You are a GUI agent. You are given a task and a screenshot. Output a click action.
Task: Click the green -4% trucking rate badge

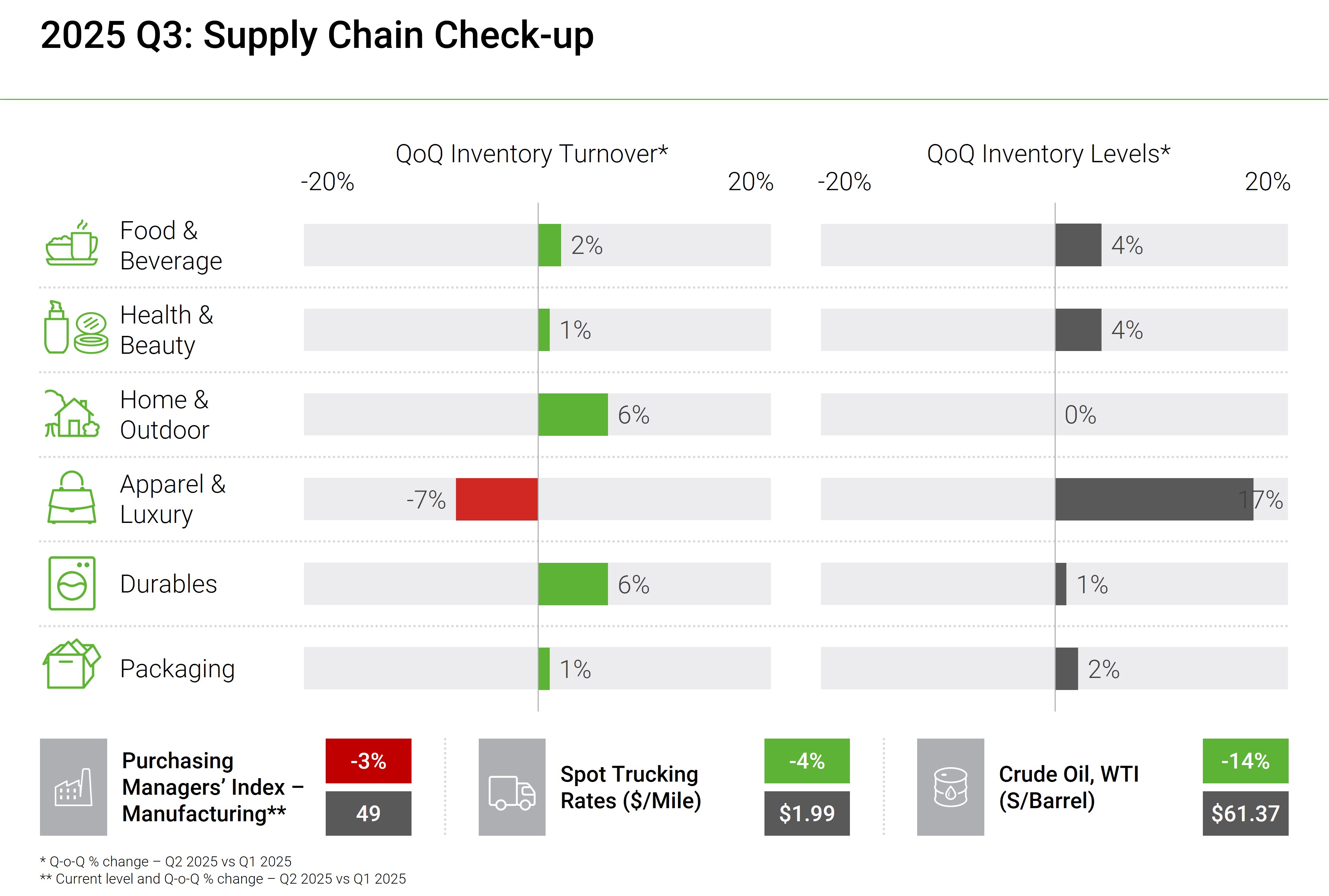pos(806,761)
